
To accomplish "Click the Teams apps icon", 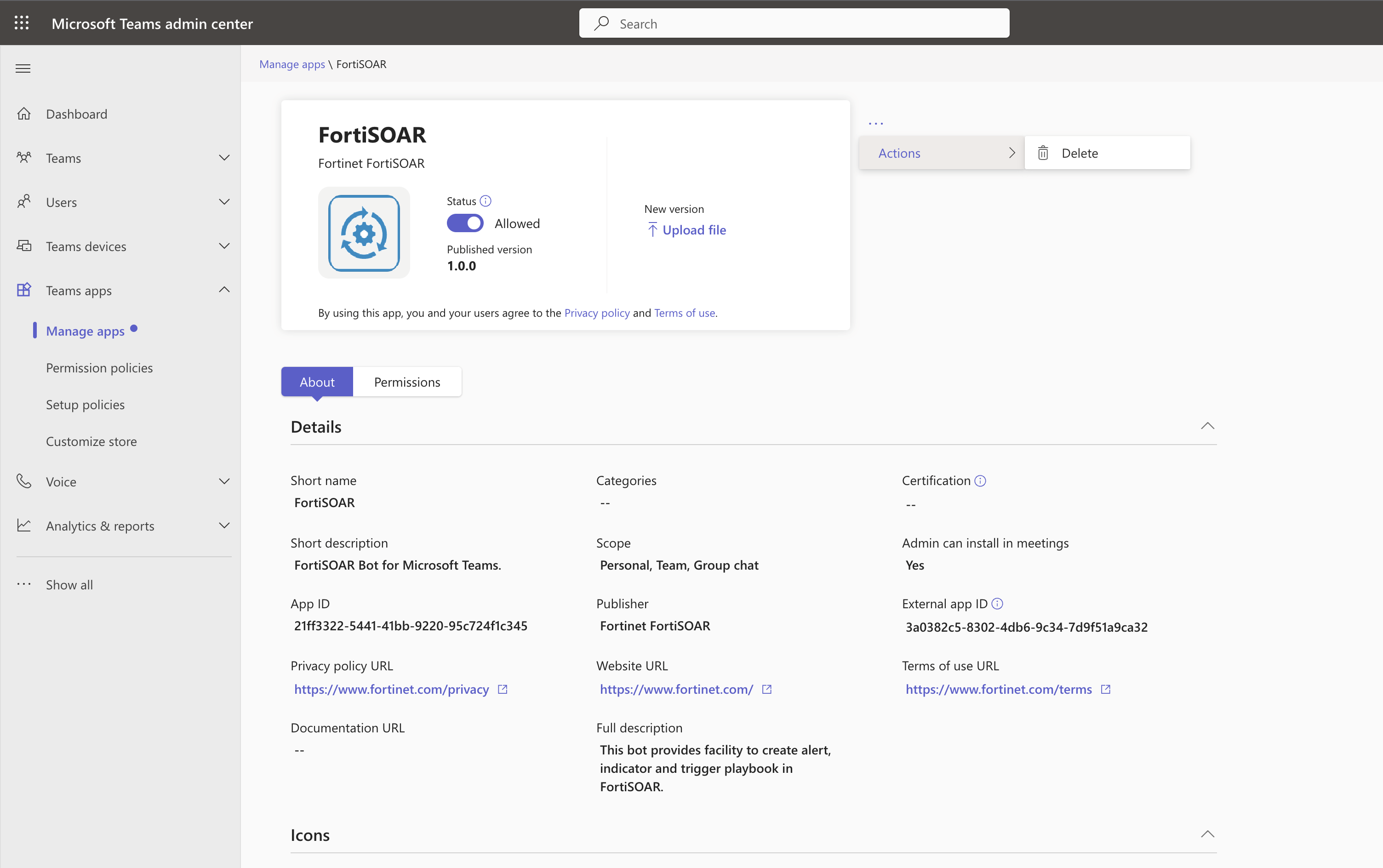I will tap(23, 290).
